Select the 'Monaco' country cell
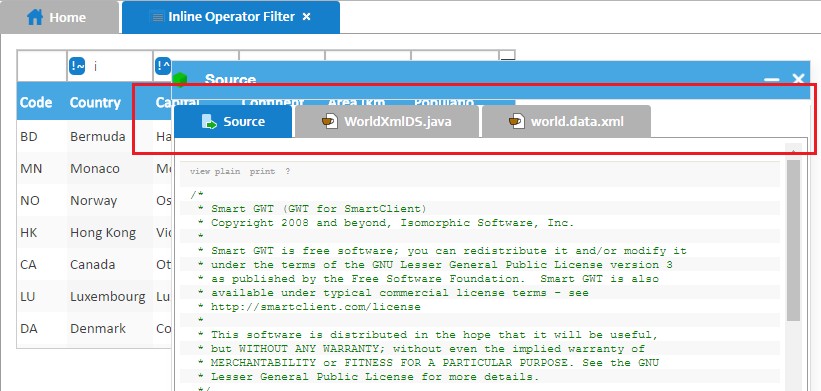Image resolution: width=821 pixels, height=391 pixels. 110,169
